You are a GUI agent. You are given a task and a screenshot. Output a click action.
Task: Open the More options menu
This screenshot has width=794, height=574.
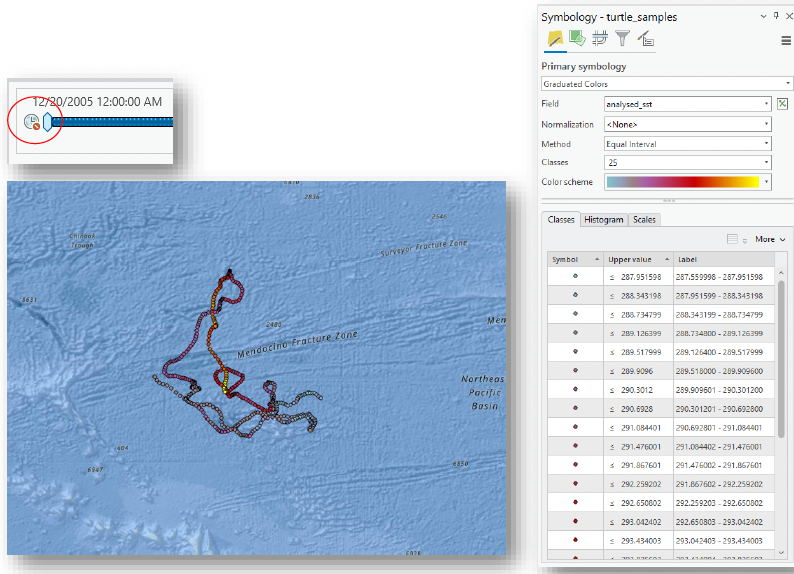770,240
